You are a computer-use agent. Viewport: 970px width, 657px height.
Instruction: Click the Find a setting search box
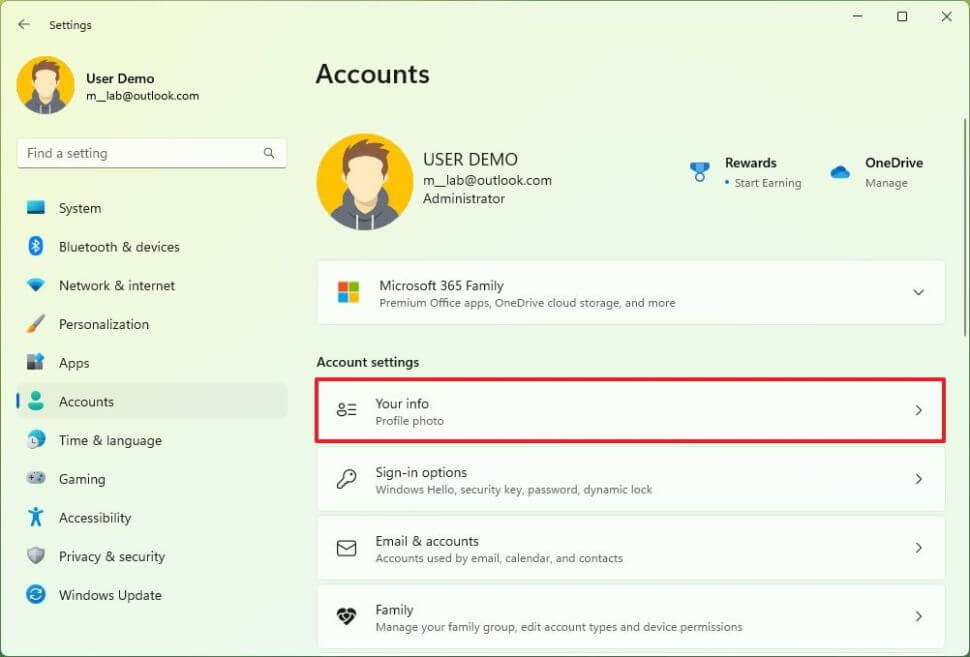click(x=151, y=153)
